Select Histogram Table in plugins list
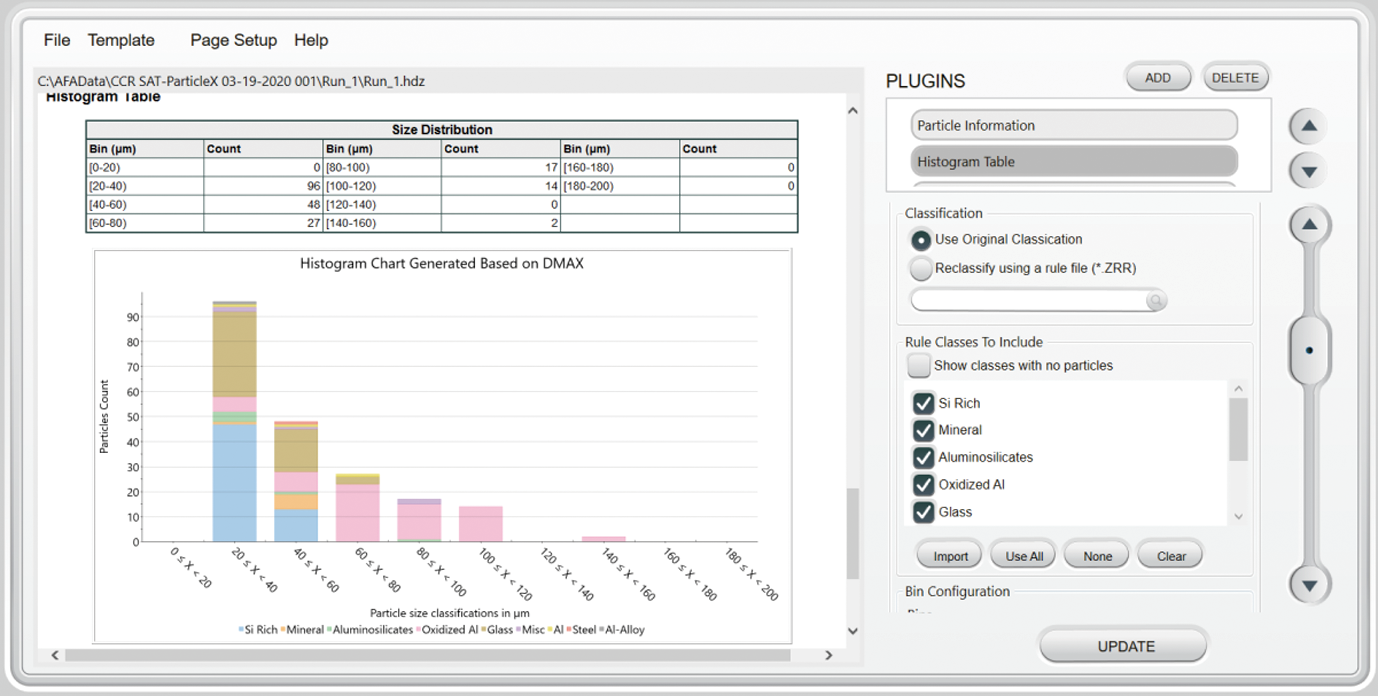The width and height of the screenshot is (1378, 696). click(x=1073, y=161)
